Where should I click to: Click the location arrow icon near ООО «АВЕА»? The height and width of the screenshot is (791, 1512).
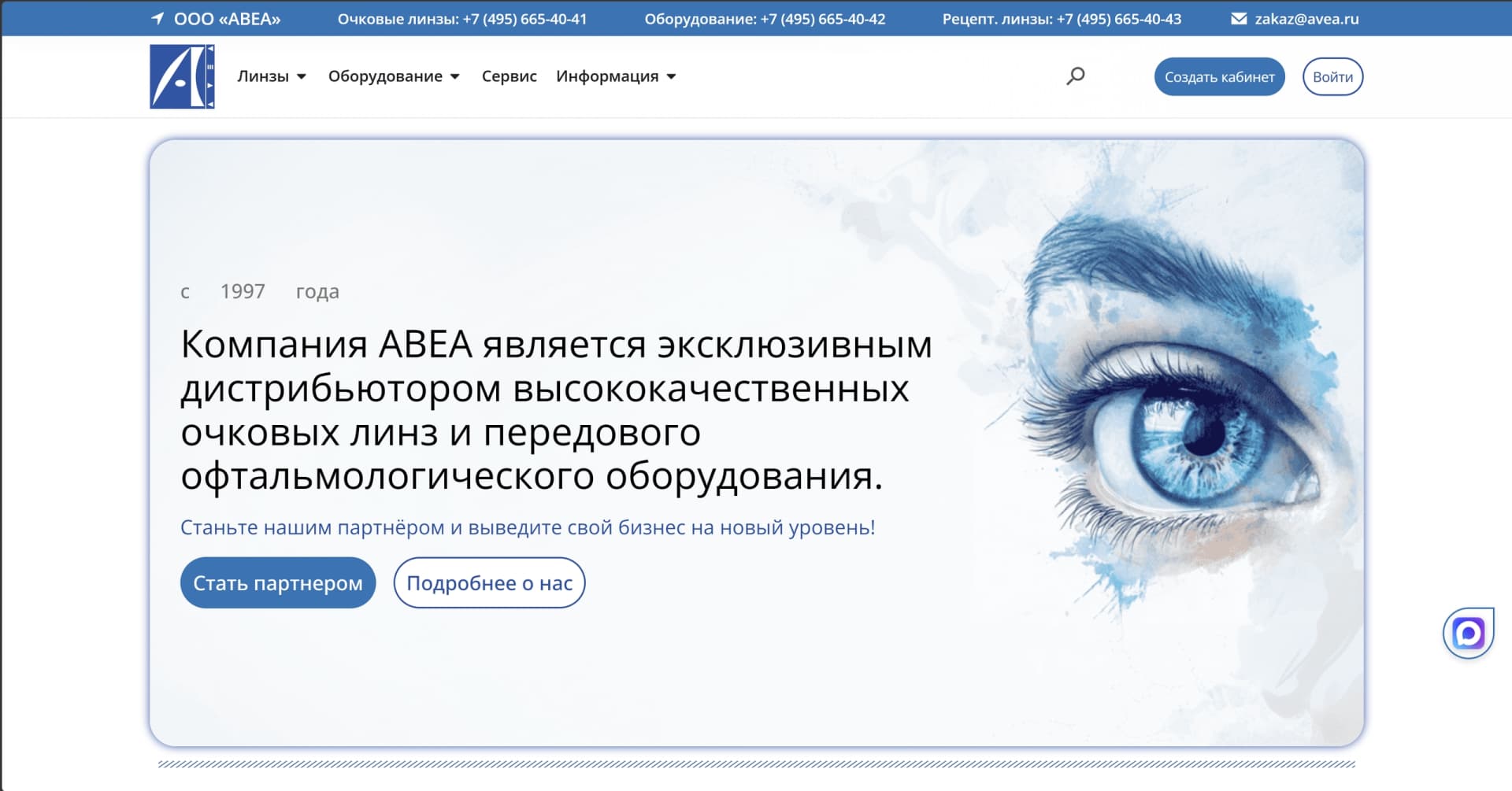tap(157, 18)
